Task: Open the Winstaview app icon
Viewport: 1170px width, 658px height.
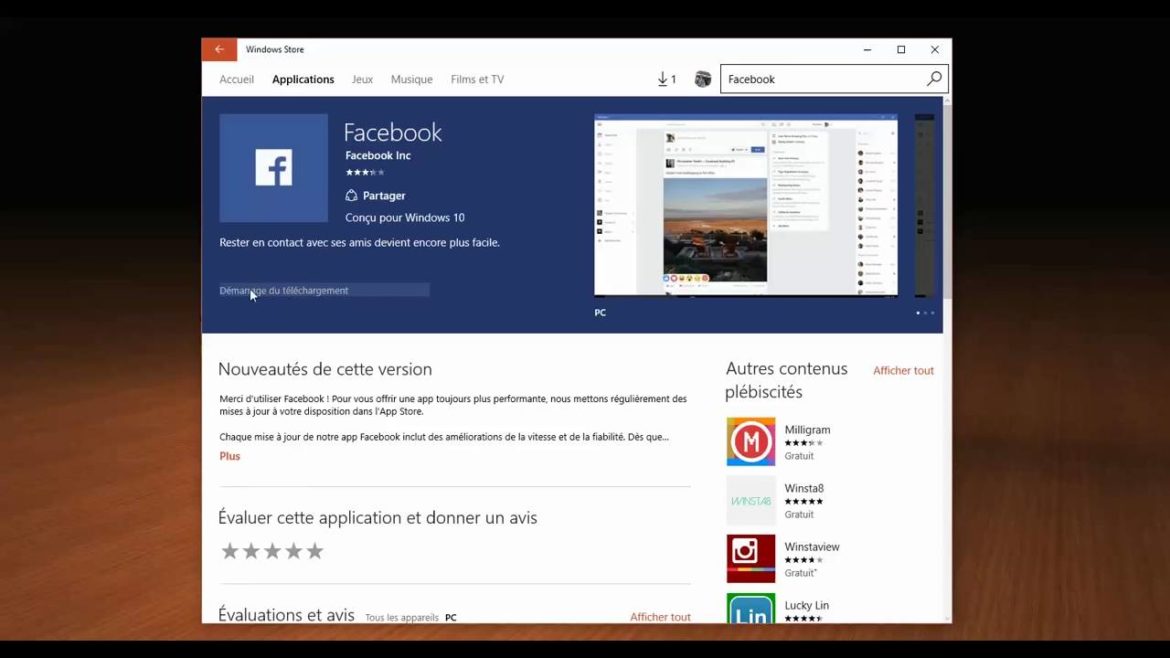Action: 750,558
